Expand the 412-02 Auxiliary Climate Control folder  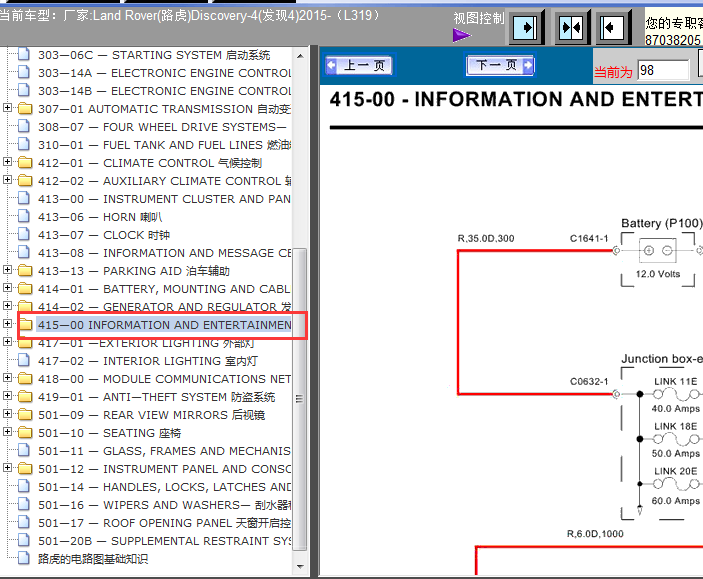point(7,179)
